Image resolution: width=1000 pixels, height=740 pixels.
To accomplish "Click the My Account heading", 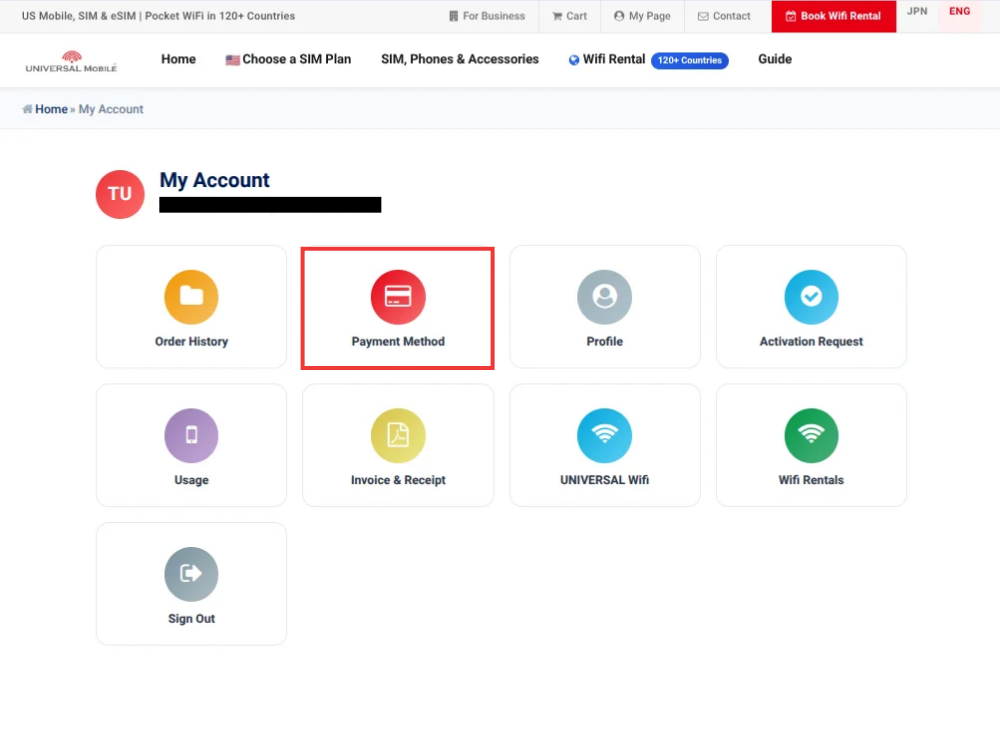I will (214, 180).
